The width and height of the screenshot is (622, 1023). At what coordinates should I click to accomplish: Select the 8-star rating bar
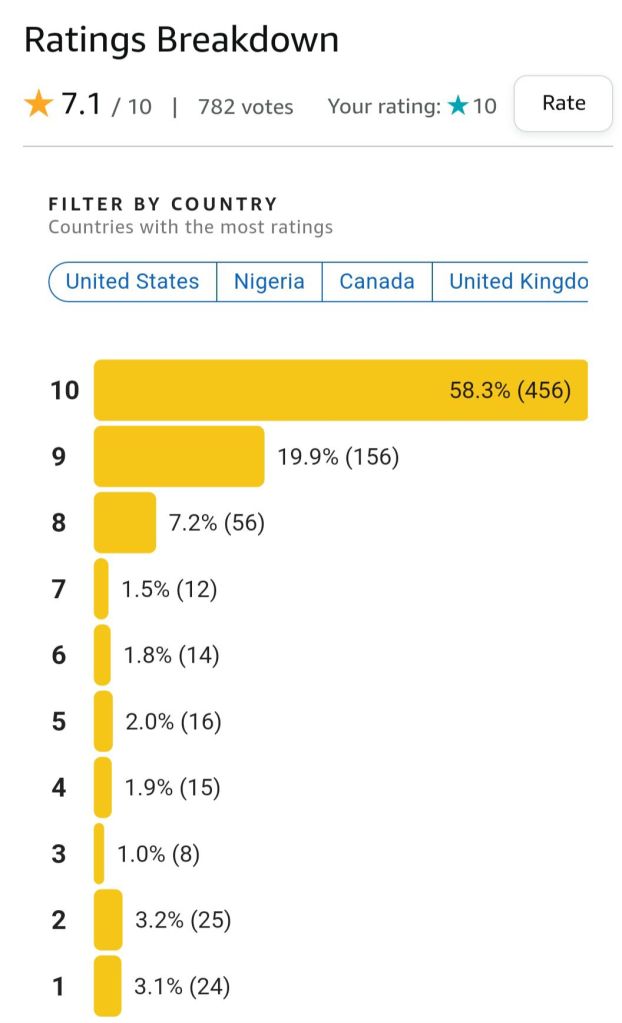pyautogui.click(x=125, y=522)
